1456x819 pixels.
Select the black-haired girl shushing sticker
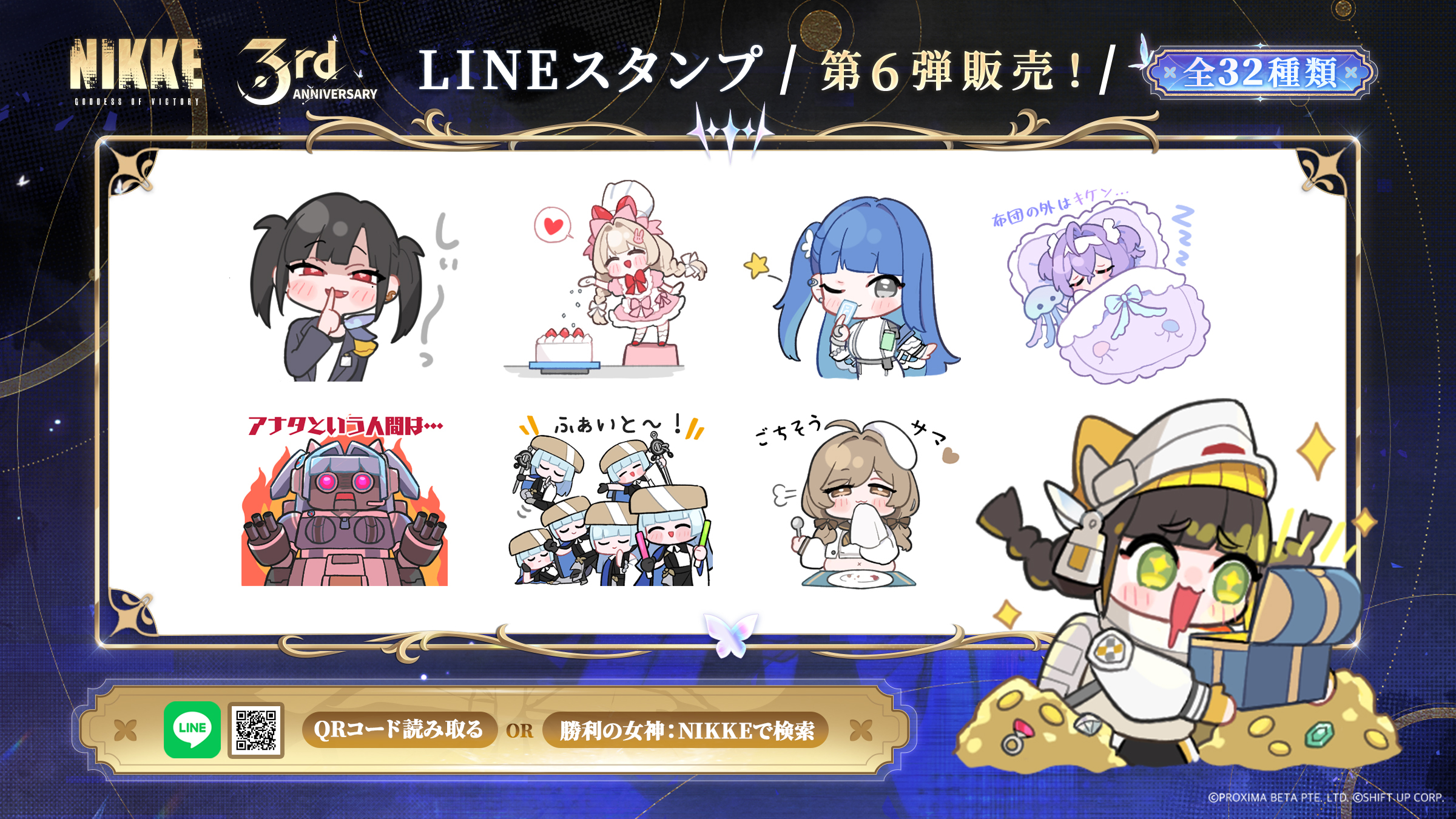tap(346, 286)
